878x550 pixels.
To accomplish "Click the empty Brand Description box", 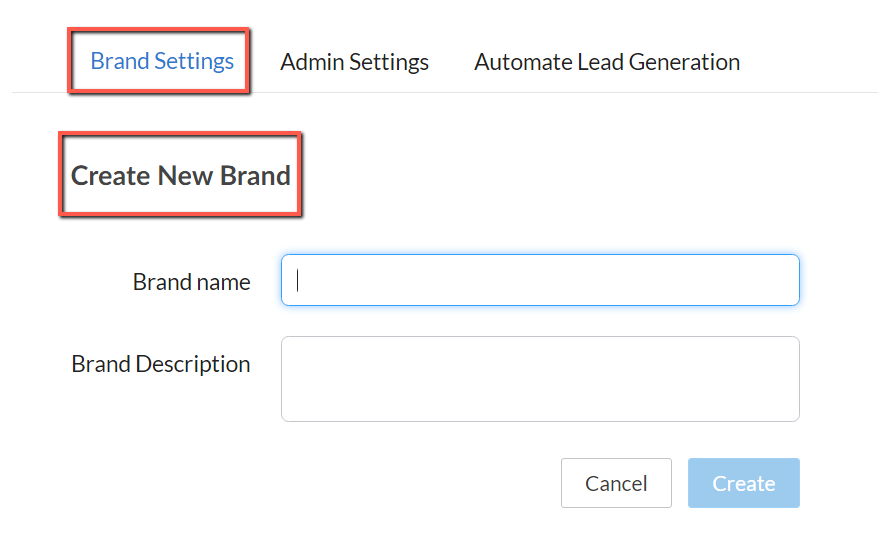I will (x=540, y=378).
